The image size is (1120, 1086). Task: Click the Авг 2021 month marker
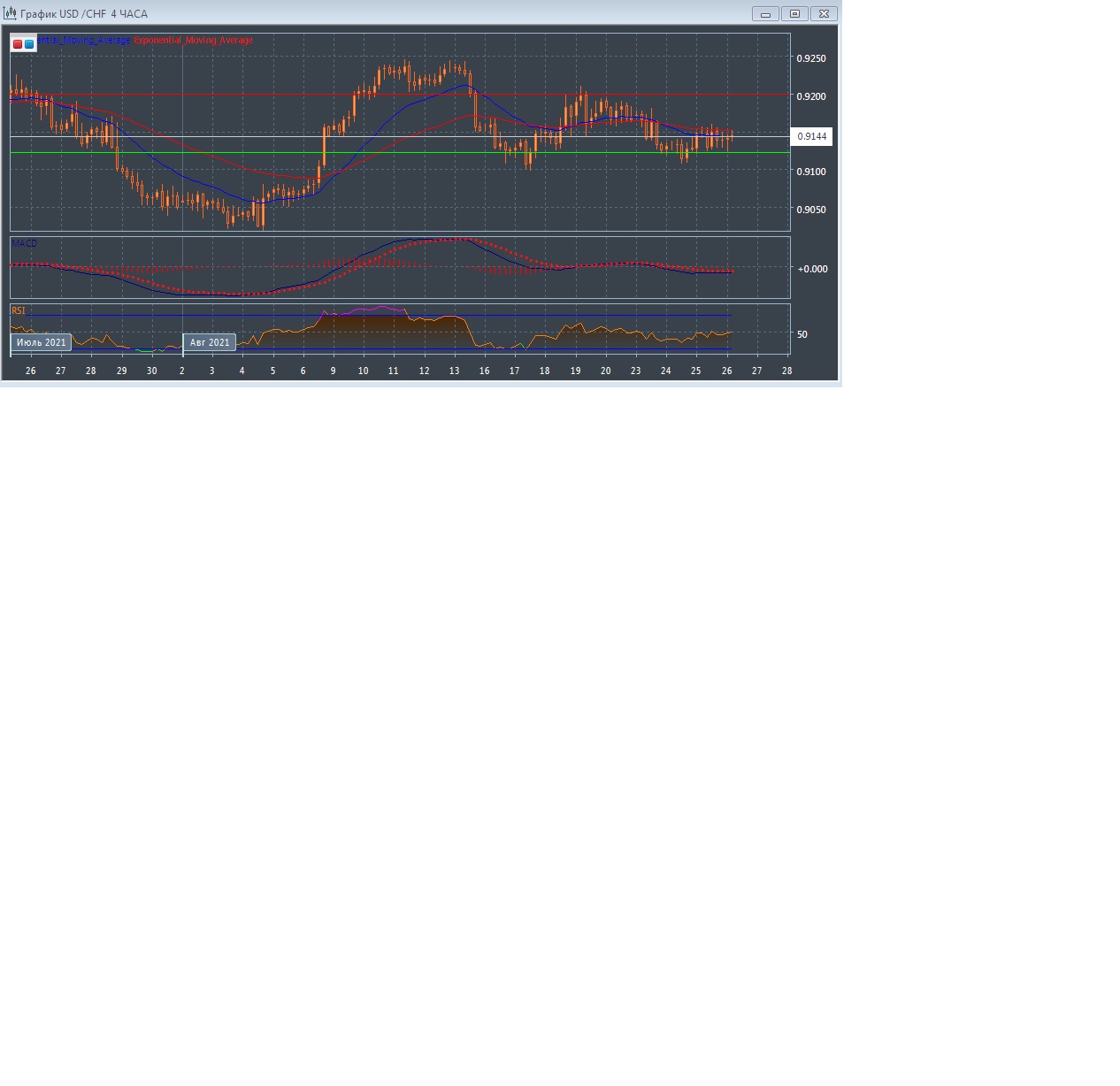click(210, 342)
